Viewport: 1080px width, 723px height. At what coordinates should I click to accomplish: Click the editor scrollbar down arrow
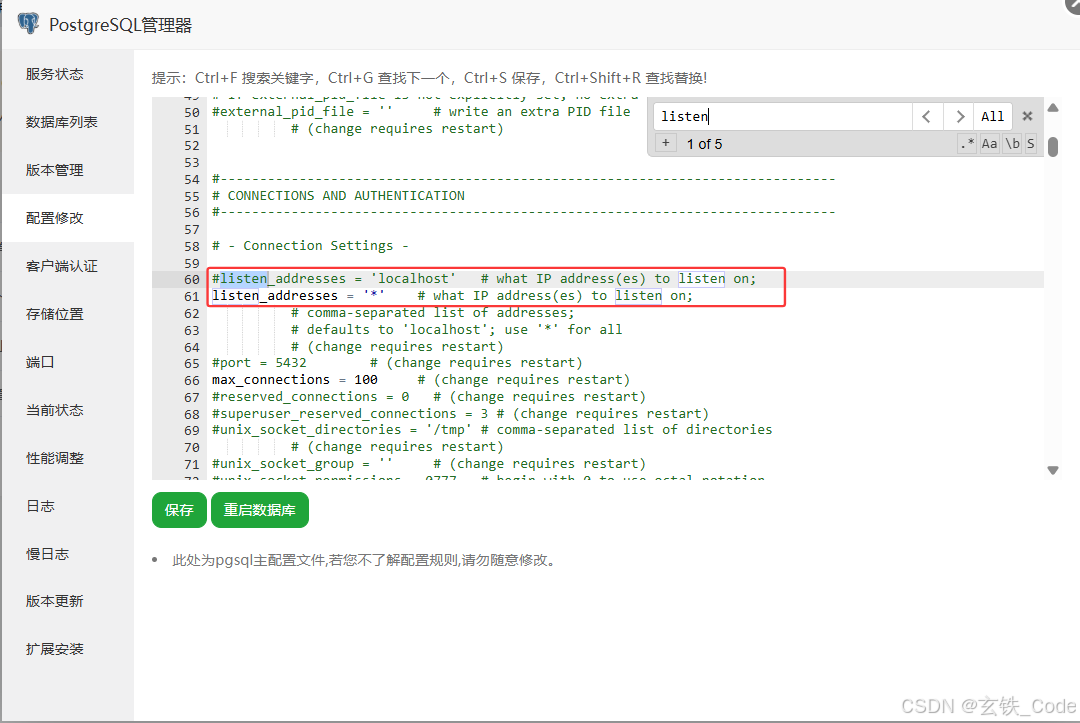point(1052,470)
